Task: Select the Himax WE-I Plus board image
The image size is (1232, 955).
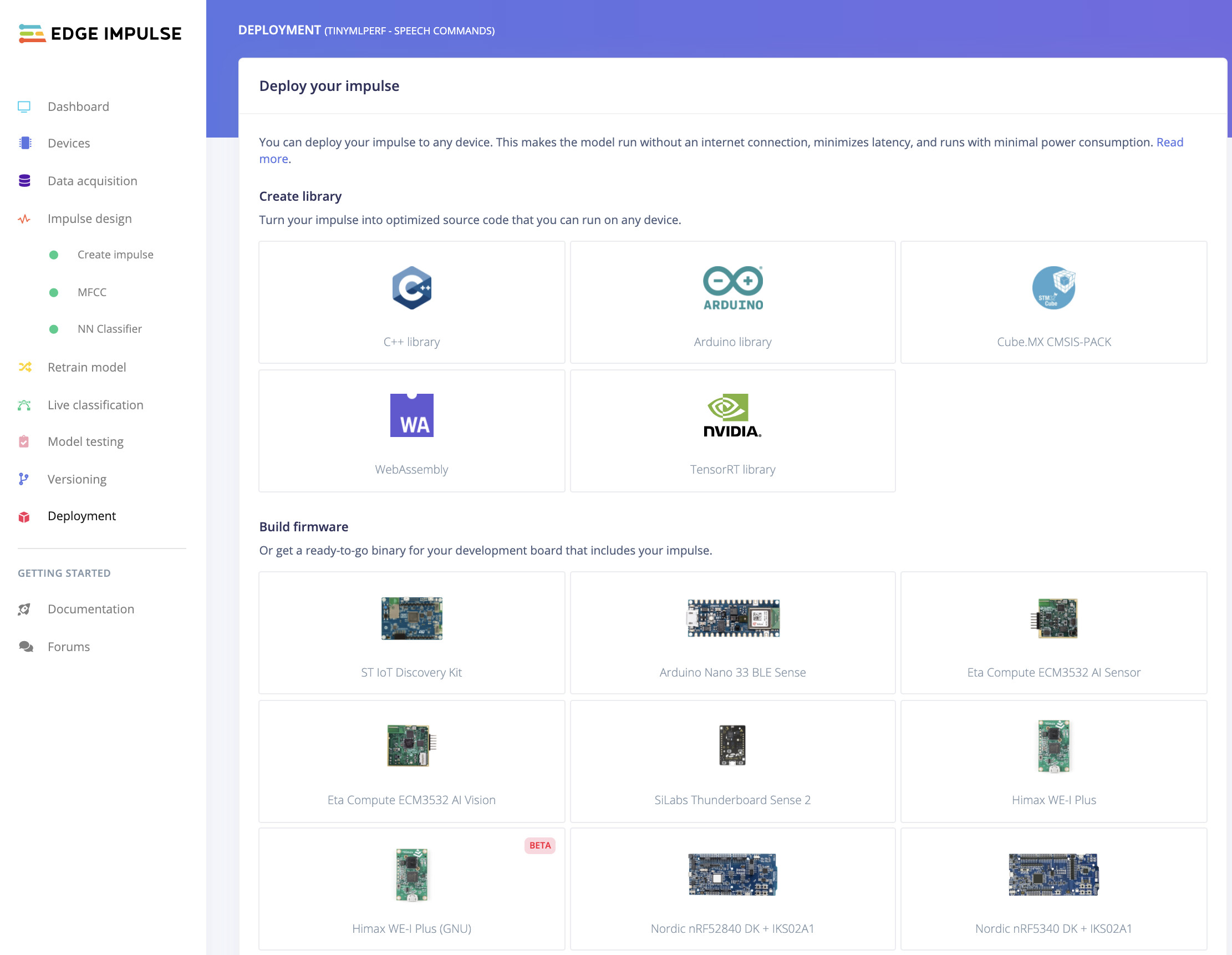Action: (1054, 746)
